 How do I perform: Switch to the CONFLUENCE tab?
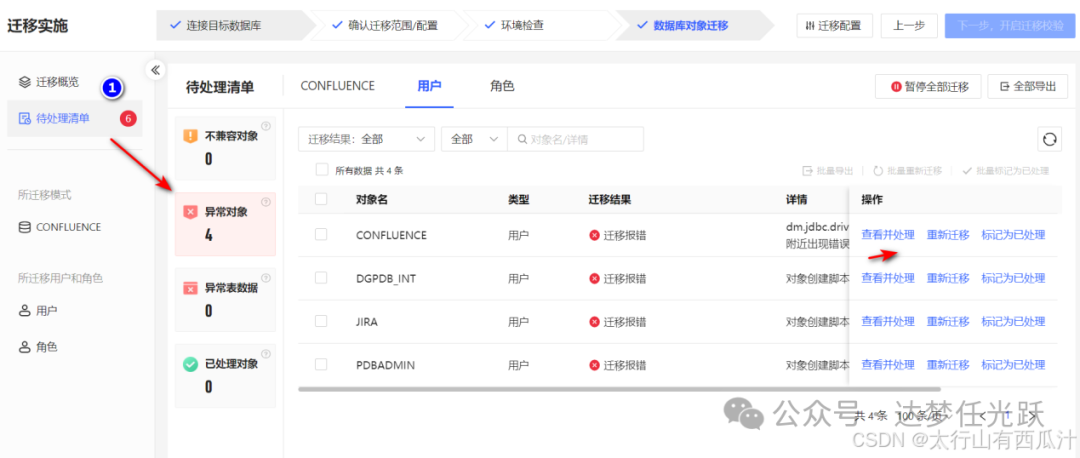tap(338, 86)
